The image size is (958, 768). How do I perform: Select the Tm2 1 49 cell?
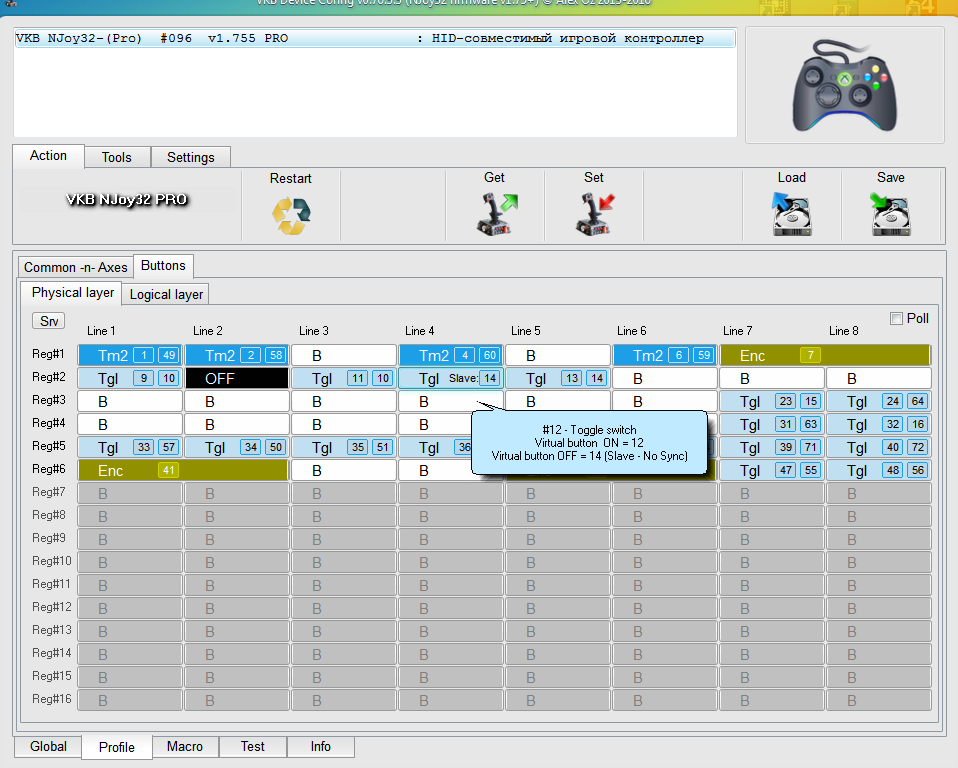click(x=130, y=356)
